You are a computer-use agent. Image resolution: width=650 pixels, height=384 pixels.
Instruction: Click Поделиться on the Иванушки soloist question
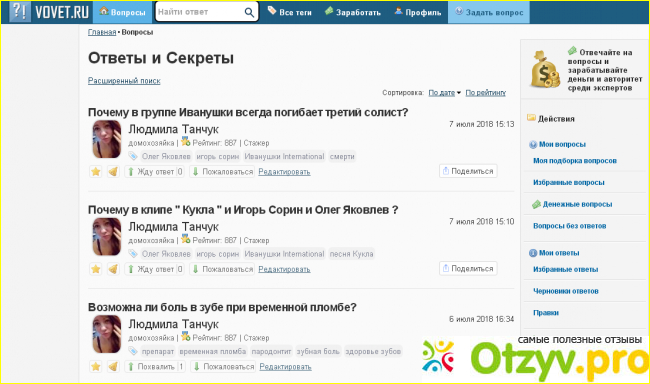(x=468, y=171)
